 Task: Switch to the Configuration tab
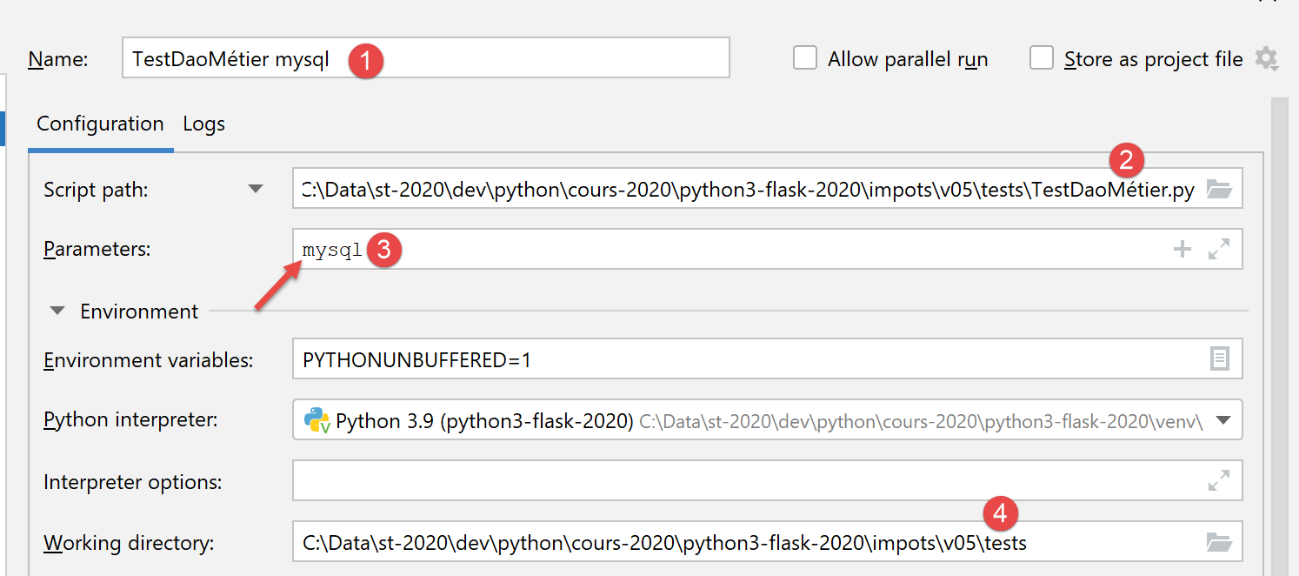click(x=100, y=124)
